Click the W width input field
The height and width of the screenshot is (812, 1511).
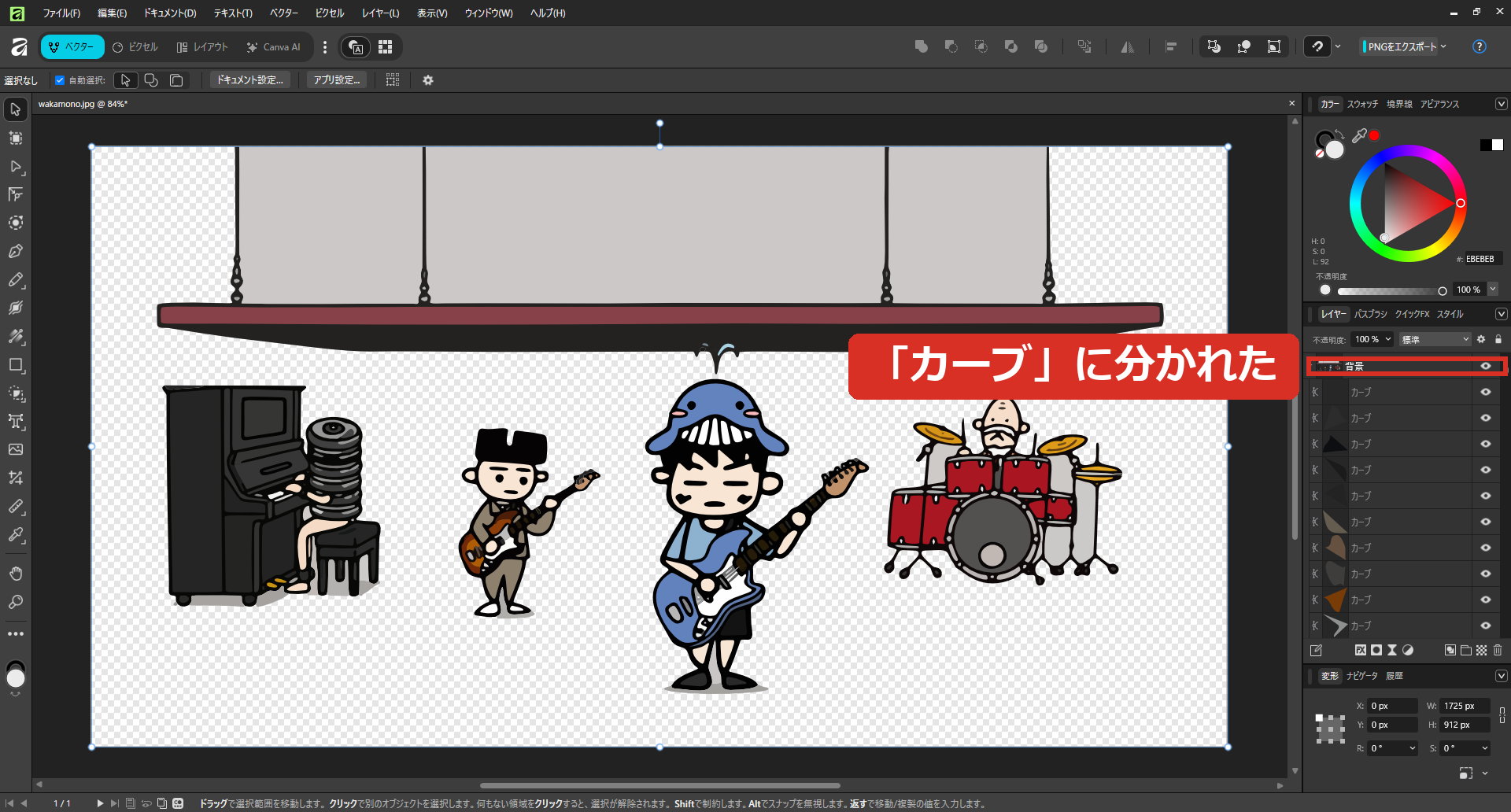click(1466, 706)
